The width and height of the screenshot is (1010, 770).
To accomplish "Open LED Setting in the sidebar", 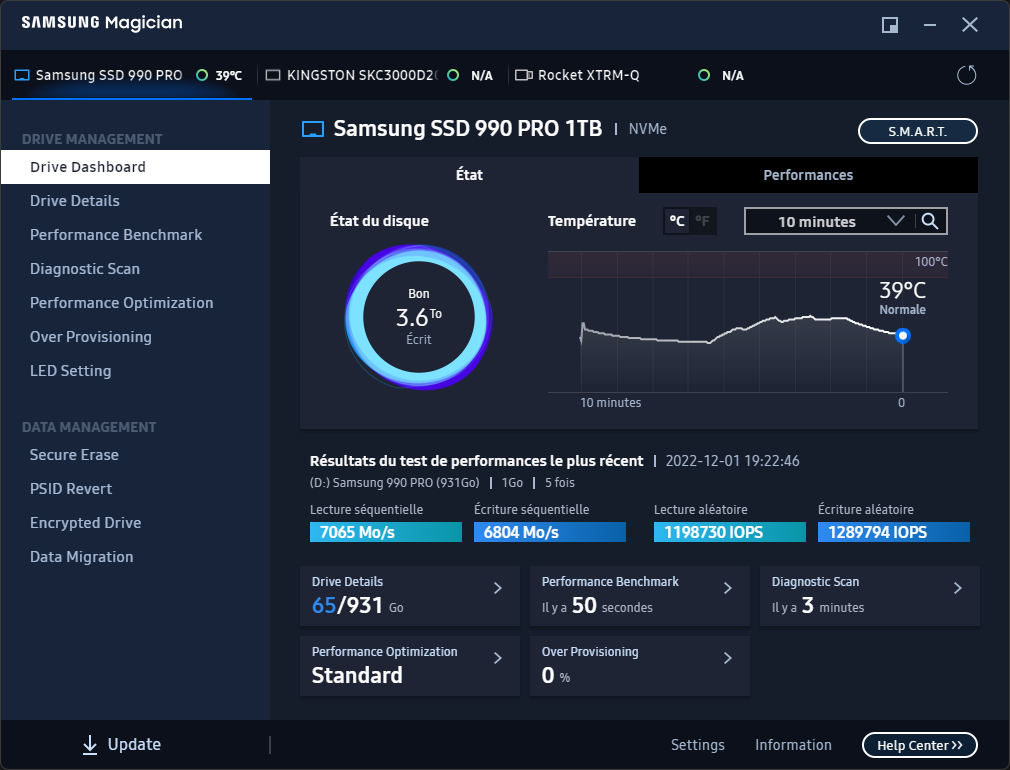I will pyautogui.click(x=135, y=371).
